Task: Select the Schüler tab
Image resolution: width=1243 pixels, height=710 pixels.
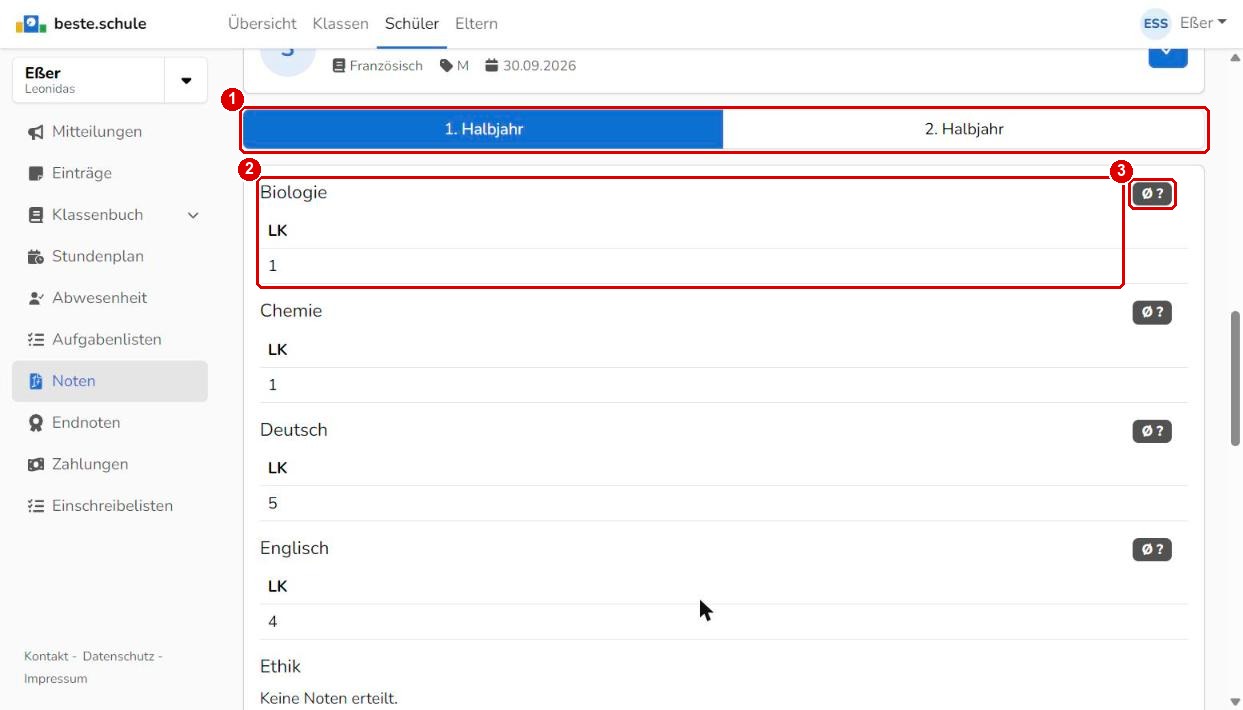Action: pos(412,23)
